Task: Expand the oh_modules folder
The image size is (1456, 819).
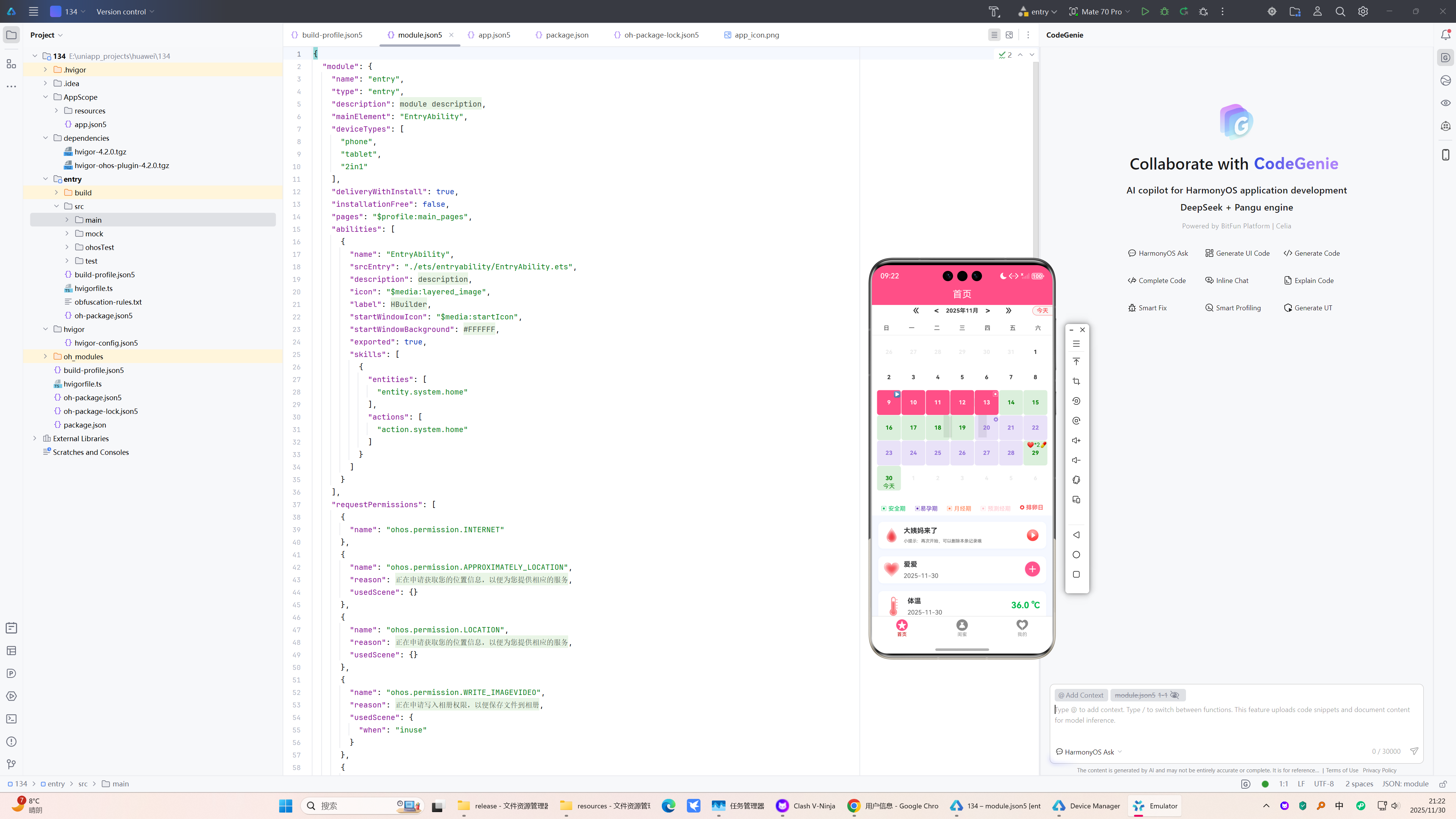Action: click(x=46, y=357)
